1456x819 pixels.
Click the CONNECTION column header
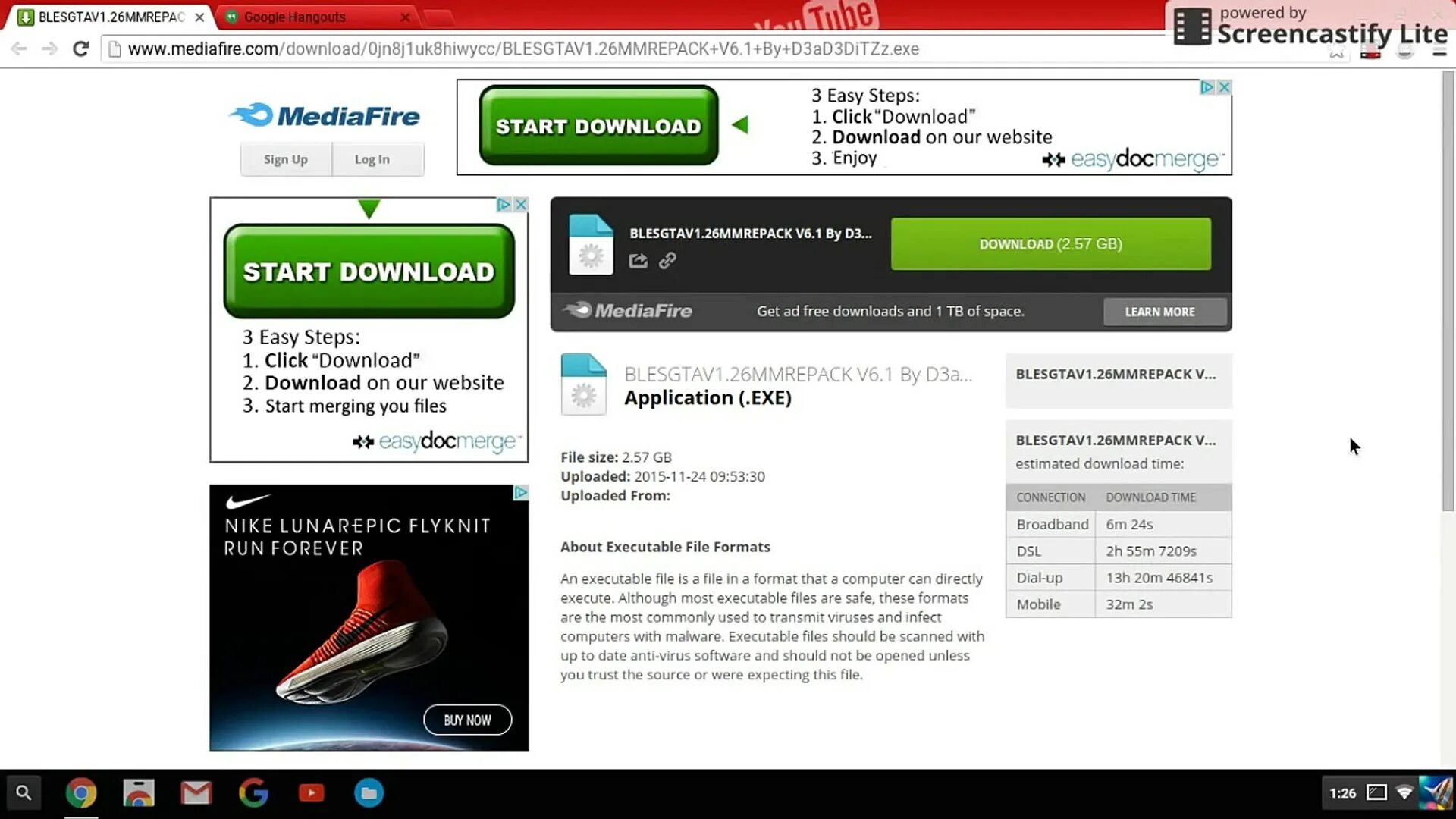1050,497
